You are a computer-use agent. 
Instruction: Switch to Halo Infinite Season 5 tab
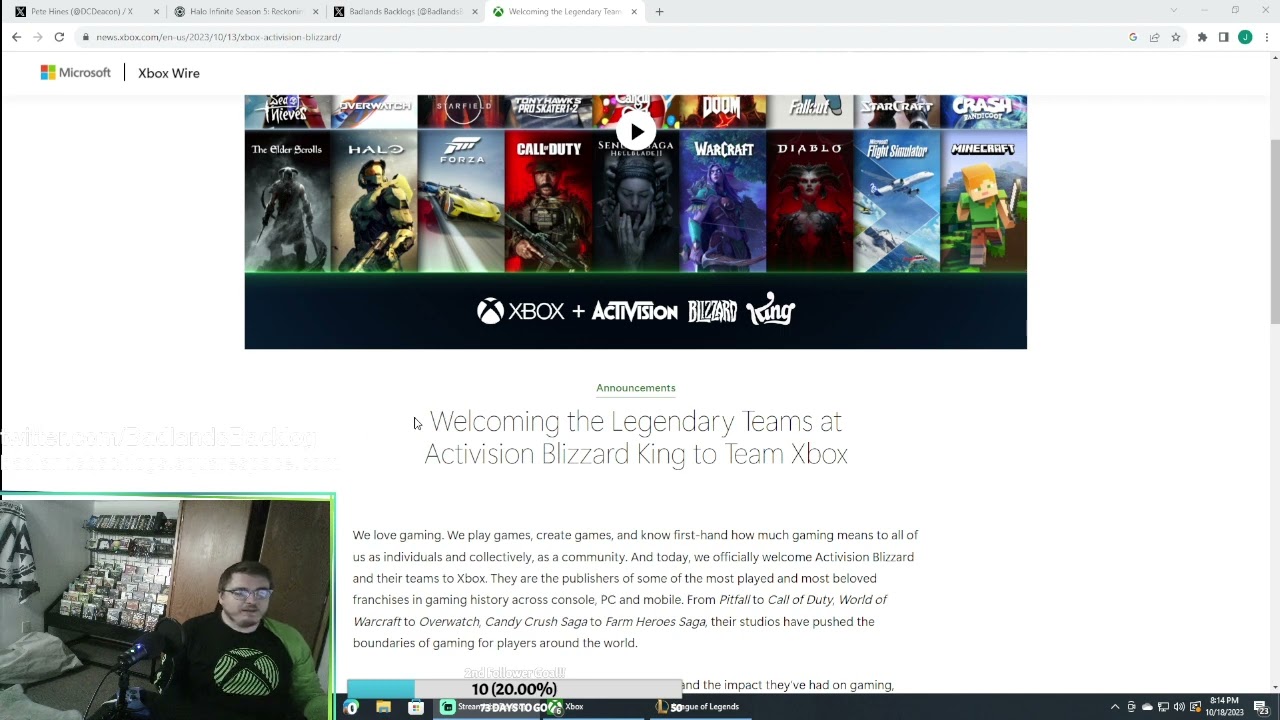click(245, 12)
